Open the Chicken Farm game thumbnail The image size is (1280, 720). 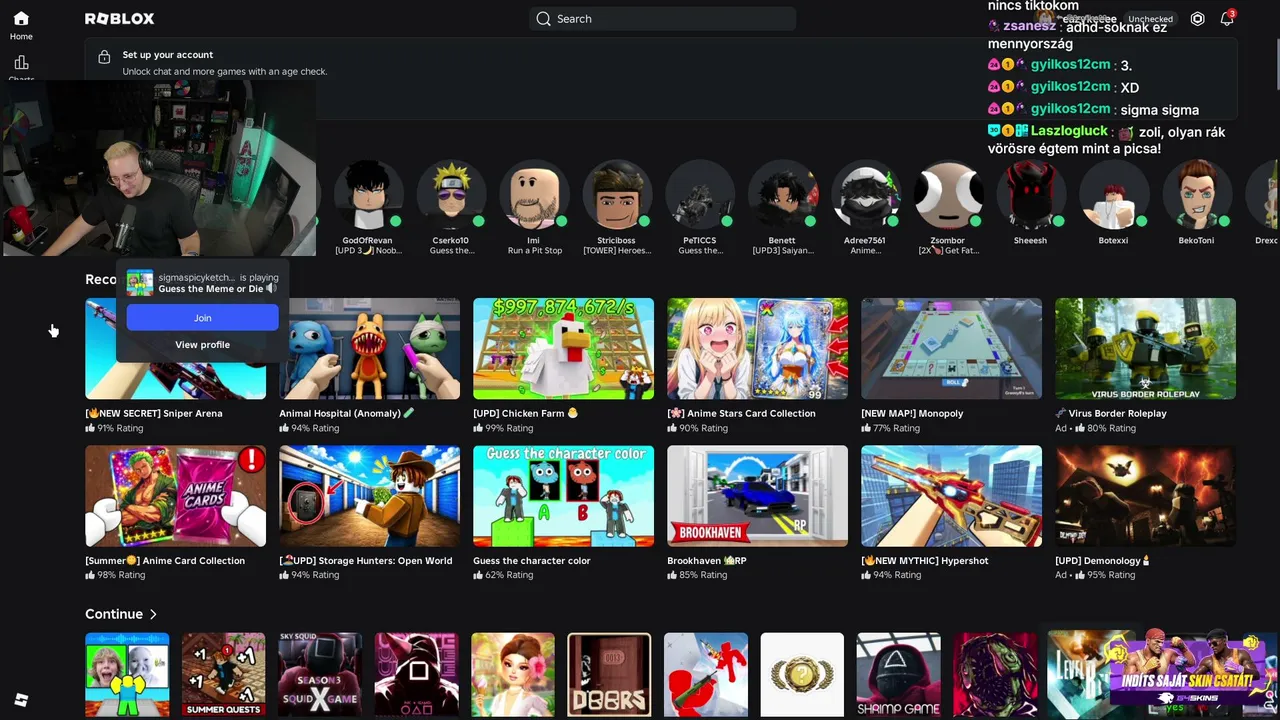[564, 349]
